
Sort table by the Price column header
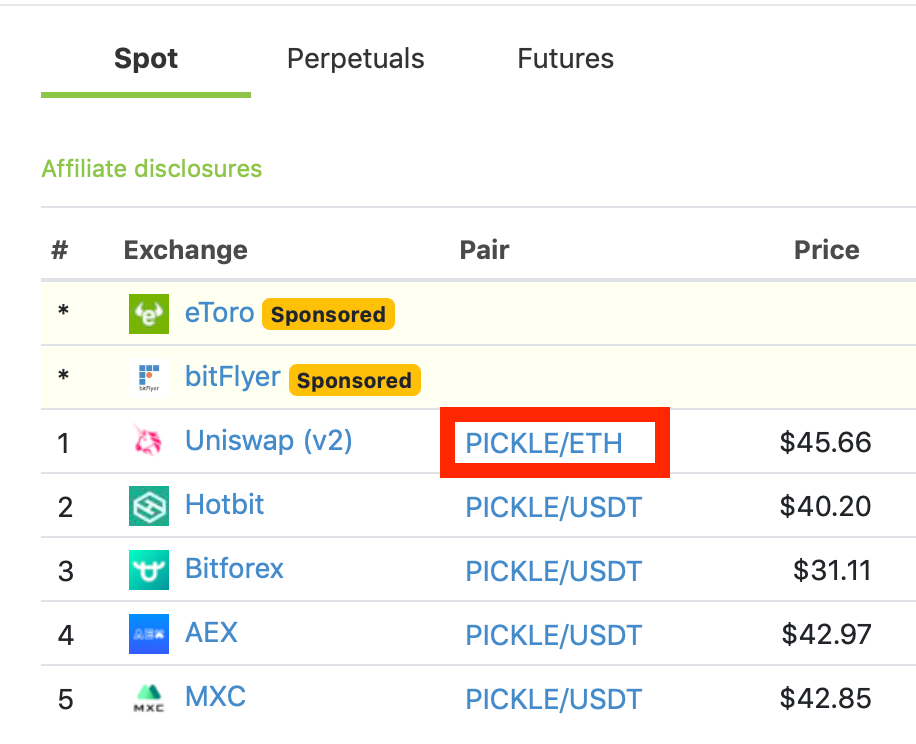[x=827, y=250]
